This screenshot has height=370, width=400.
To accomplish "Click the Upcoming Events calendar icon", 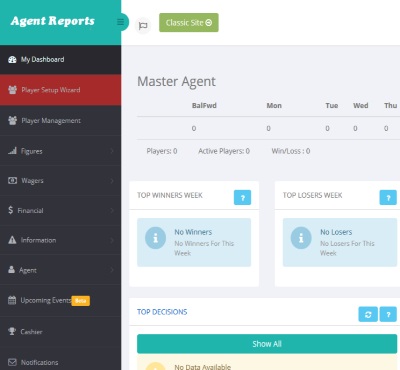I will (x=12, y=300).
